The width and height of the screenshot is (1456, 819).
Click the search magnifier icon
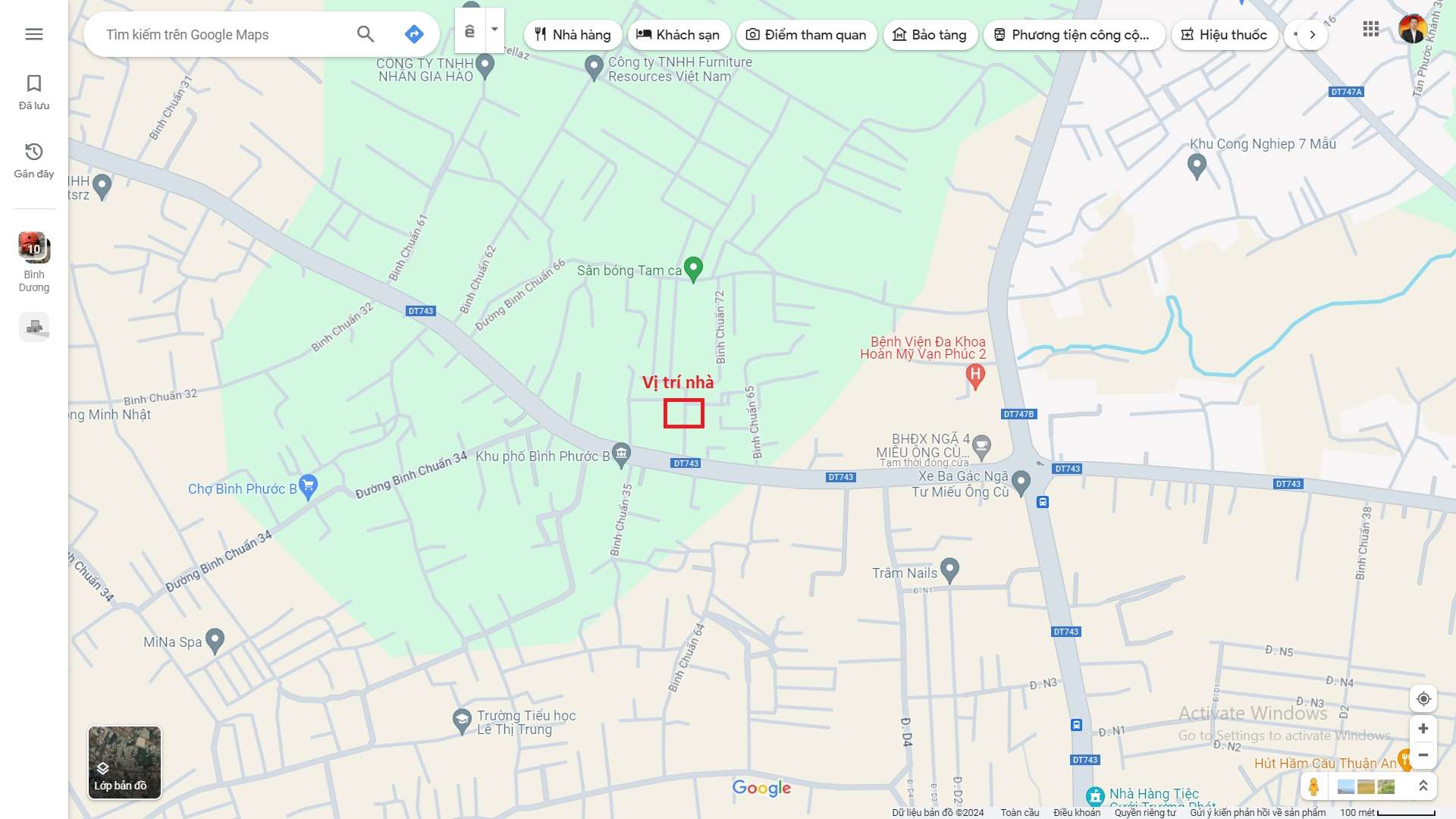(366, 34)
